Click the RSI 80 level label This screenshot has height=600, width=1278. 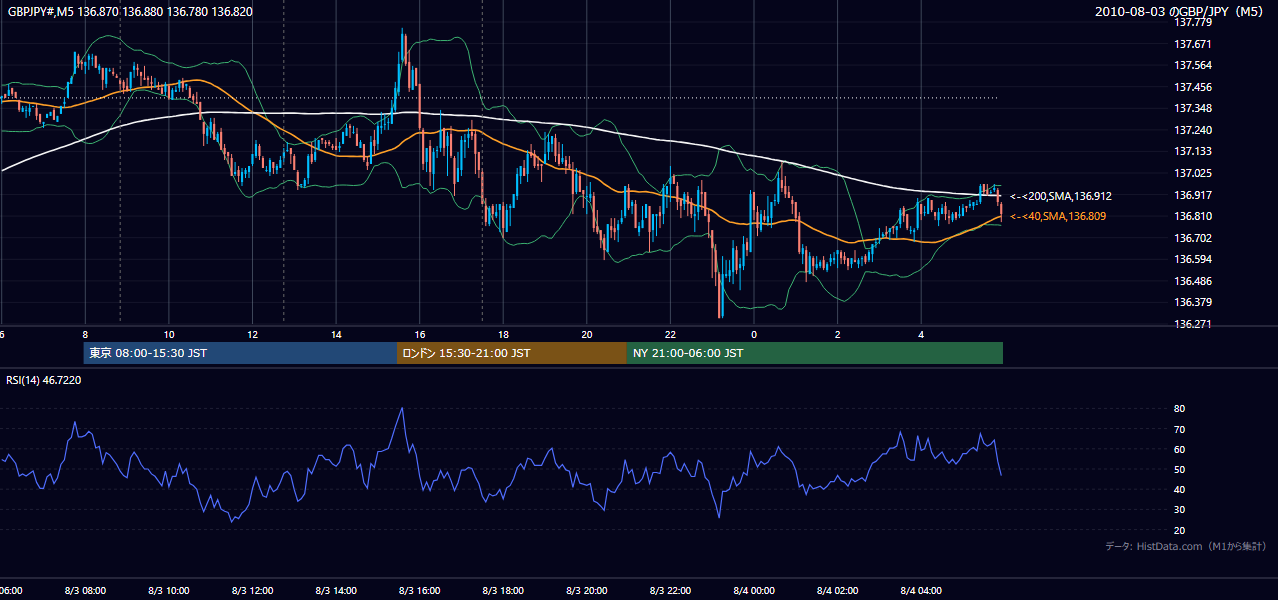coord(1179,409)
